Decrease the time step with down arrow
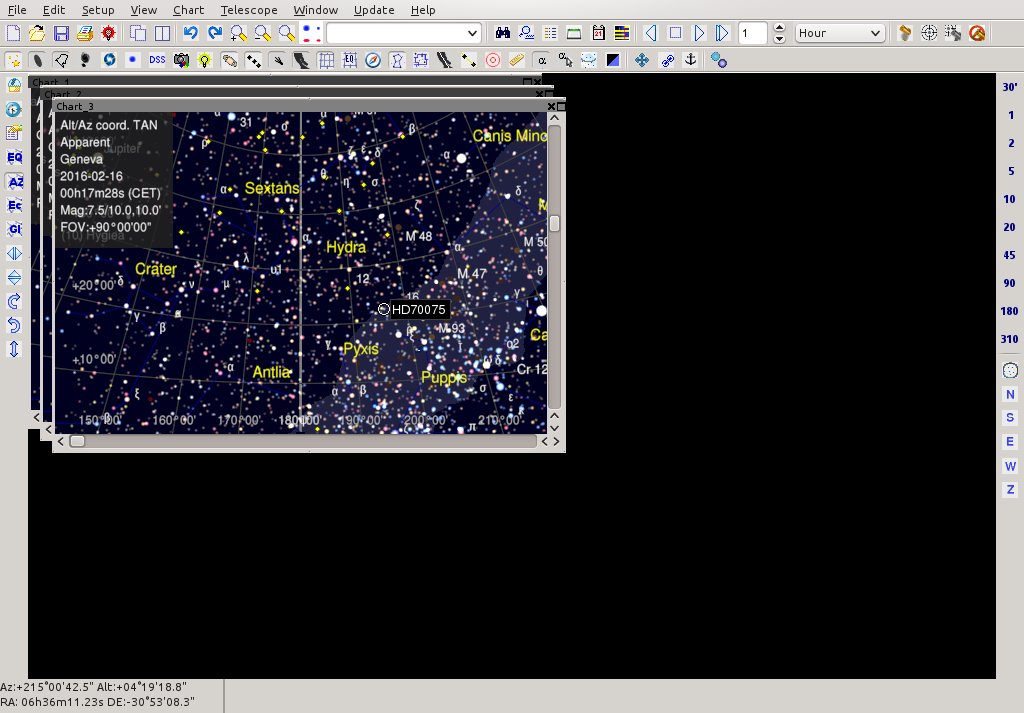 (778, 39)
